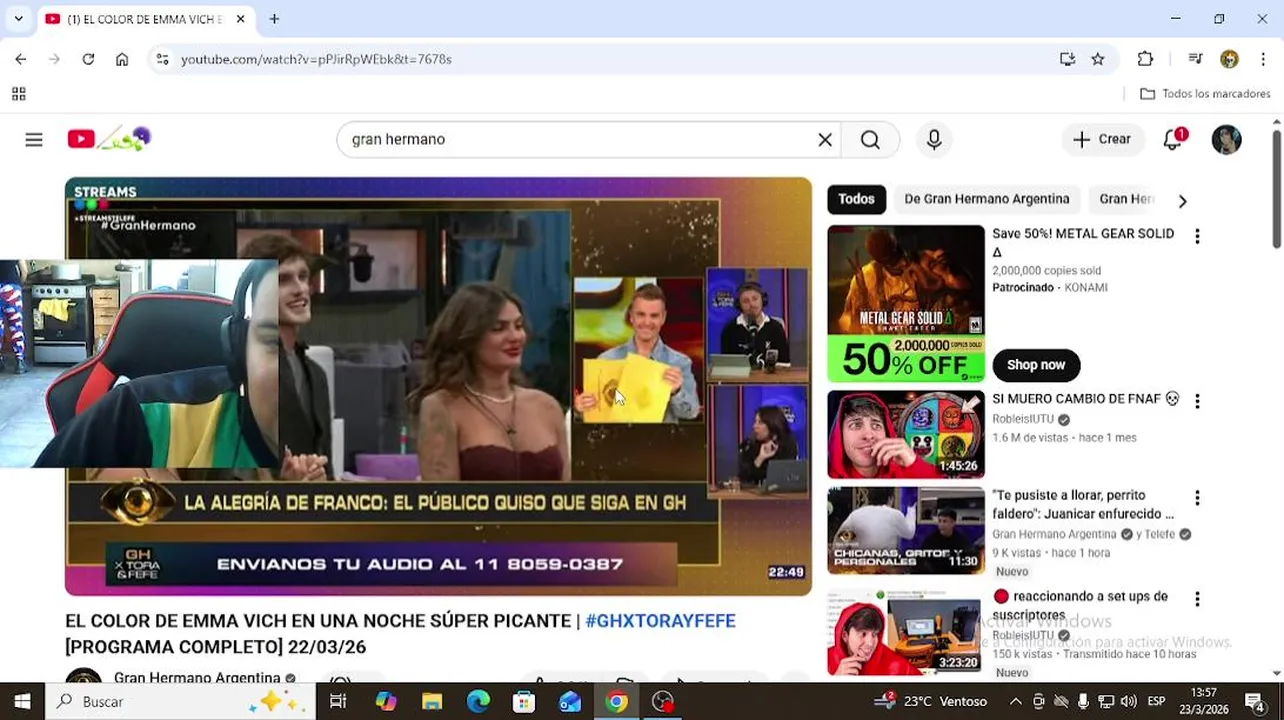This screenshot has height=720, width=1284.
Task: Open the Metal Gear Solid ad thumbnail
Action: click(906, 303)
